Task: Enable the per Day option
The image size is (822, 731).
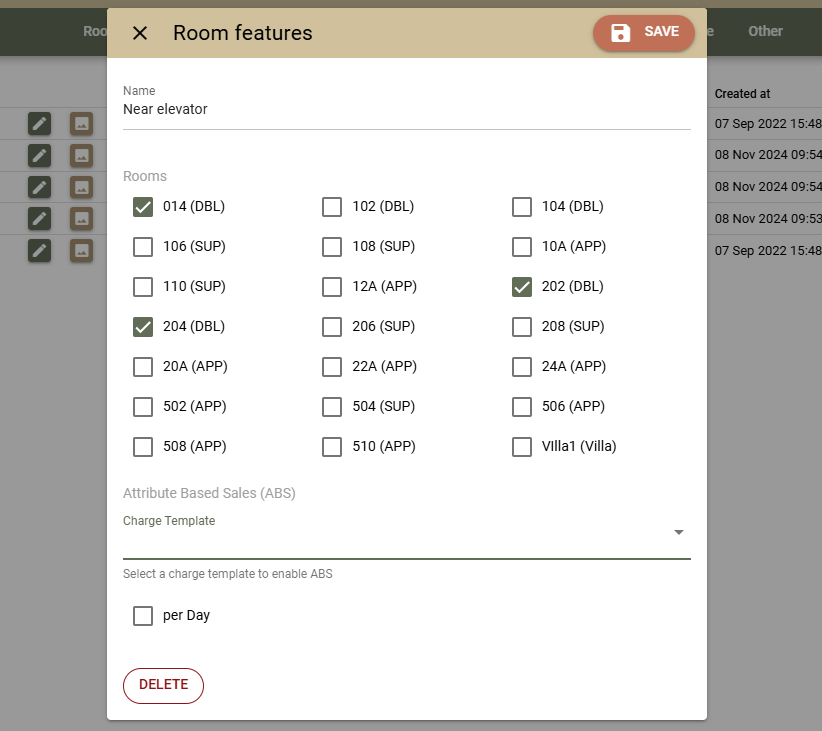Action: [143, 615]
